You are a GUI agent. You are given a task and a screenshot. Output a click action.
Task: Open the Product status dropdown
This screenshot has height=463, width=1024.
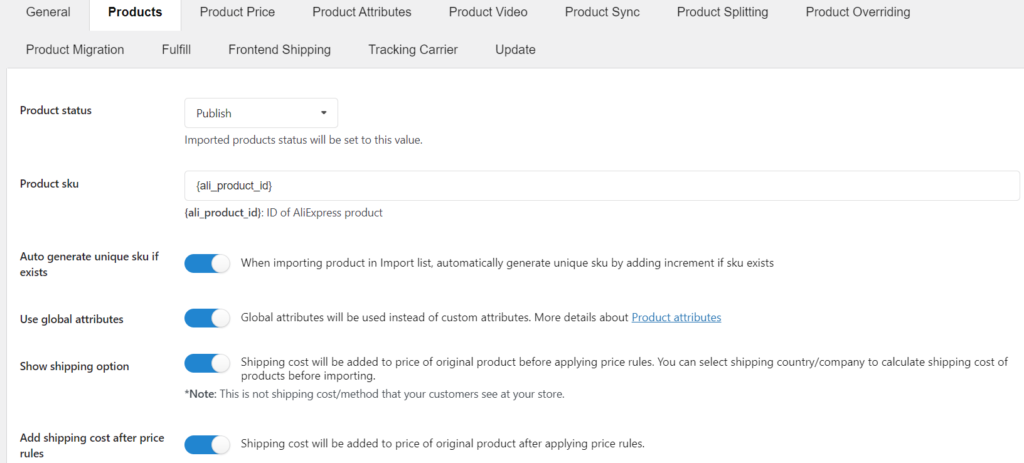pos(261,113)
